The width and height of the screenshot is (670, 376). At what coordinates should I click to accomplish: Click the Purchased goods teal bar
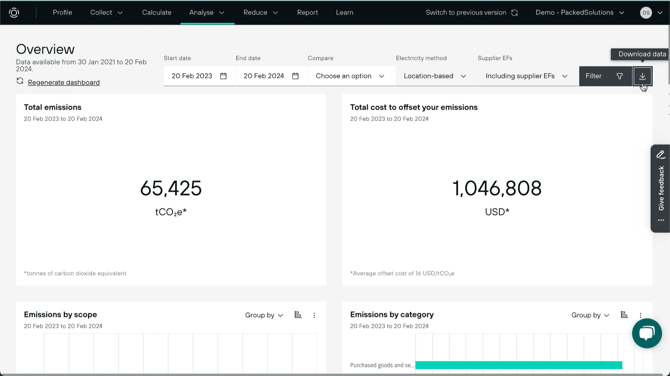(519, 365)
